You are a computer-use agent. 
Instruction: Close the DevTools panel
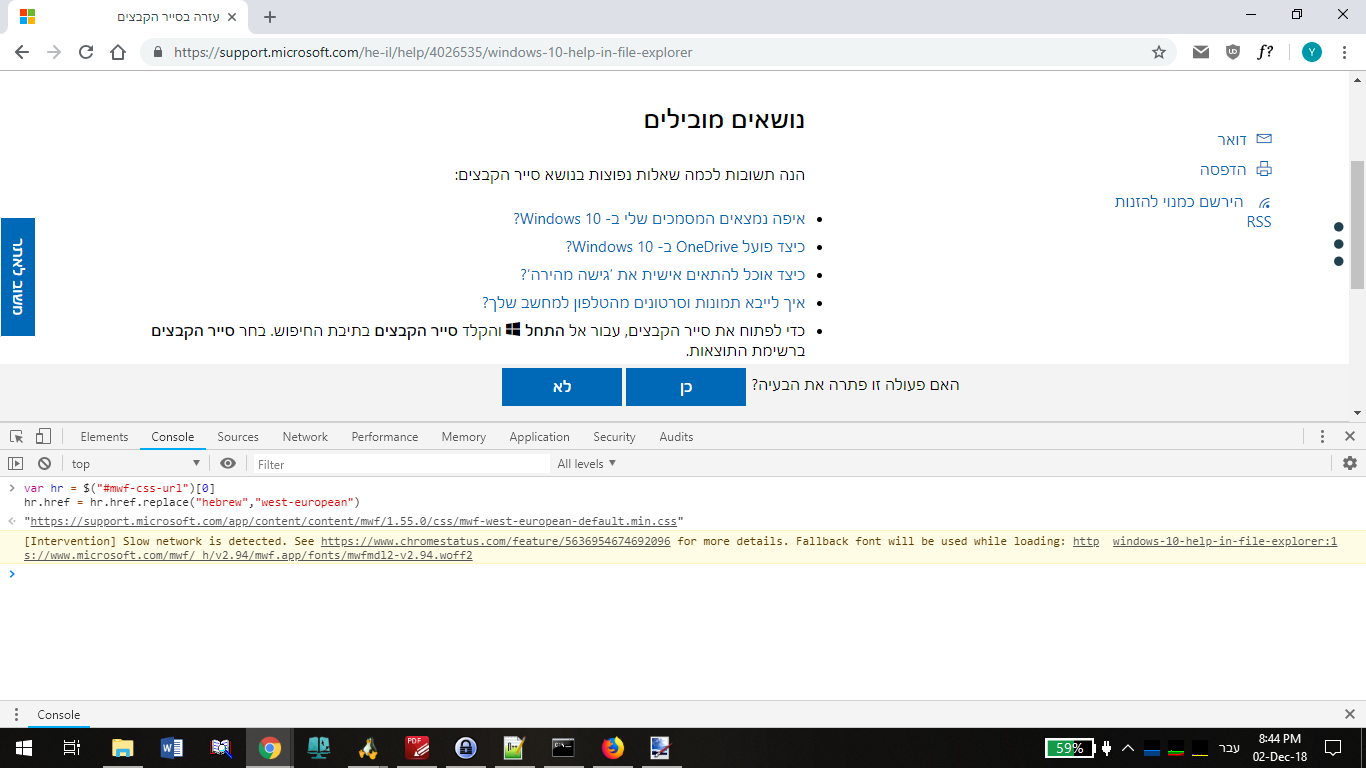coord(1350,437)
